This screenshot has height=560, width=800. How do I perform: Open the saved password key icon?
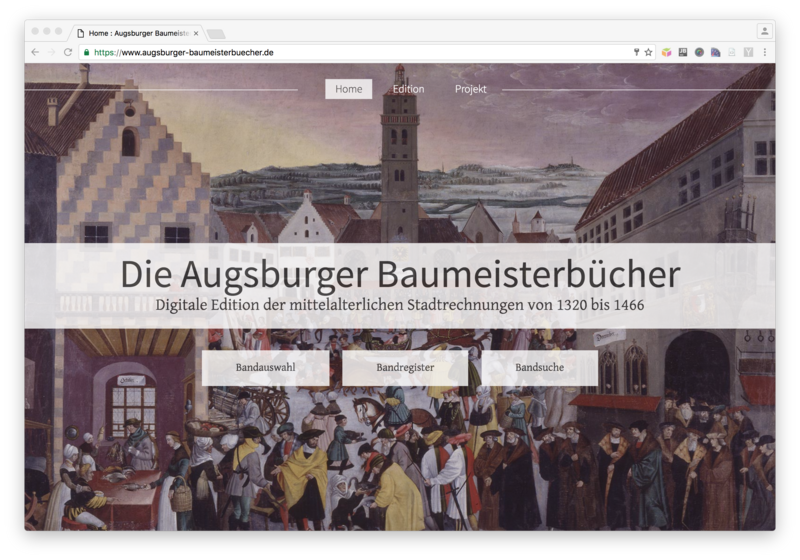[x=635, y=52]
